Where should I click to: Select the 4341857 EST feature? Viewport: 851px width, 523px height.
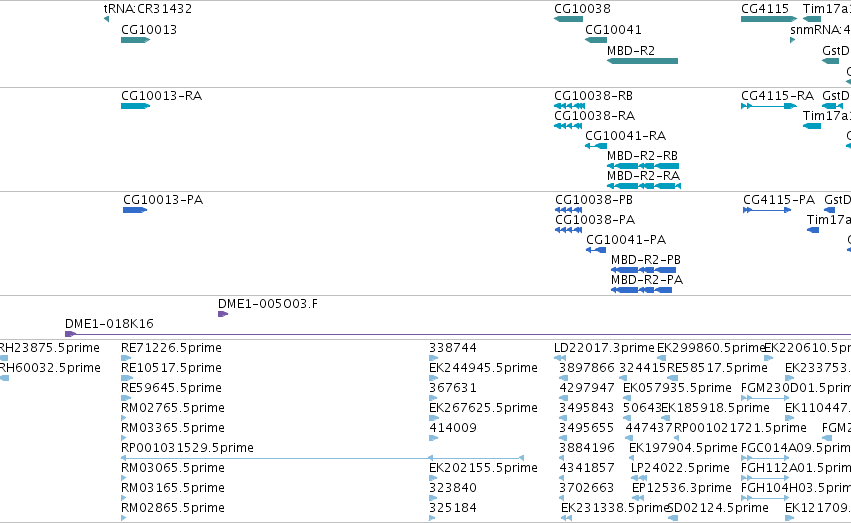(x=563, y=479)
